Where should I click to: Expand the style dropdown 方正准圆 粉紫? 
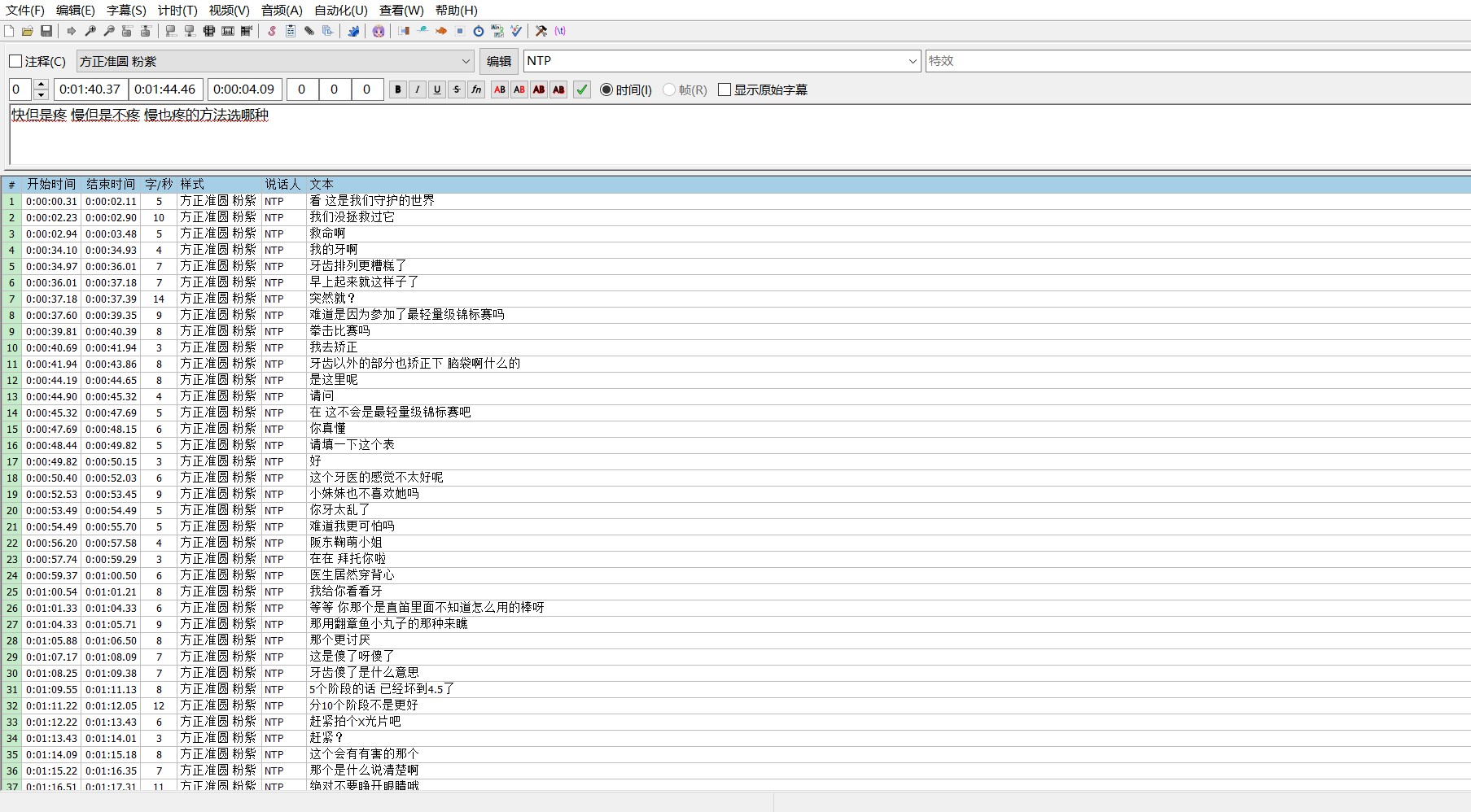[466, 61]
